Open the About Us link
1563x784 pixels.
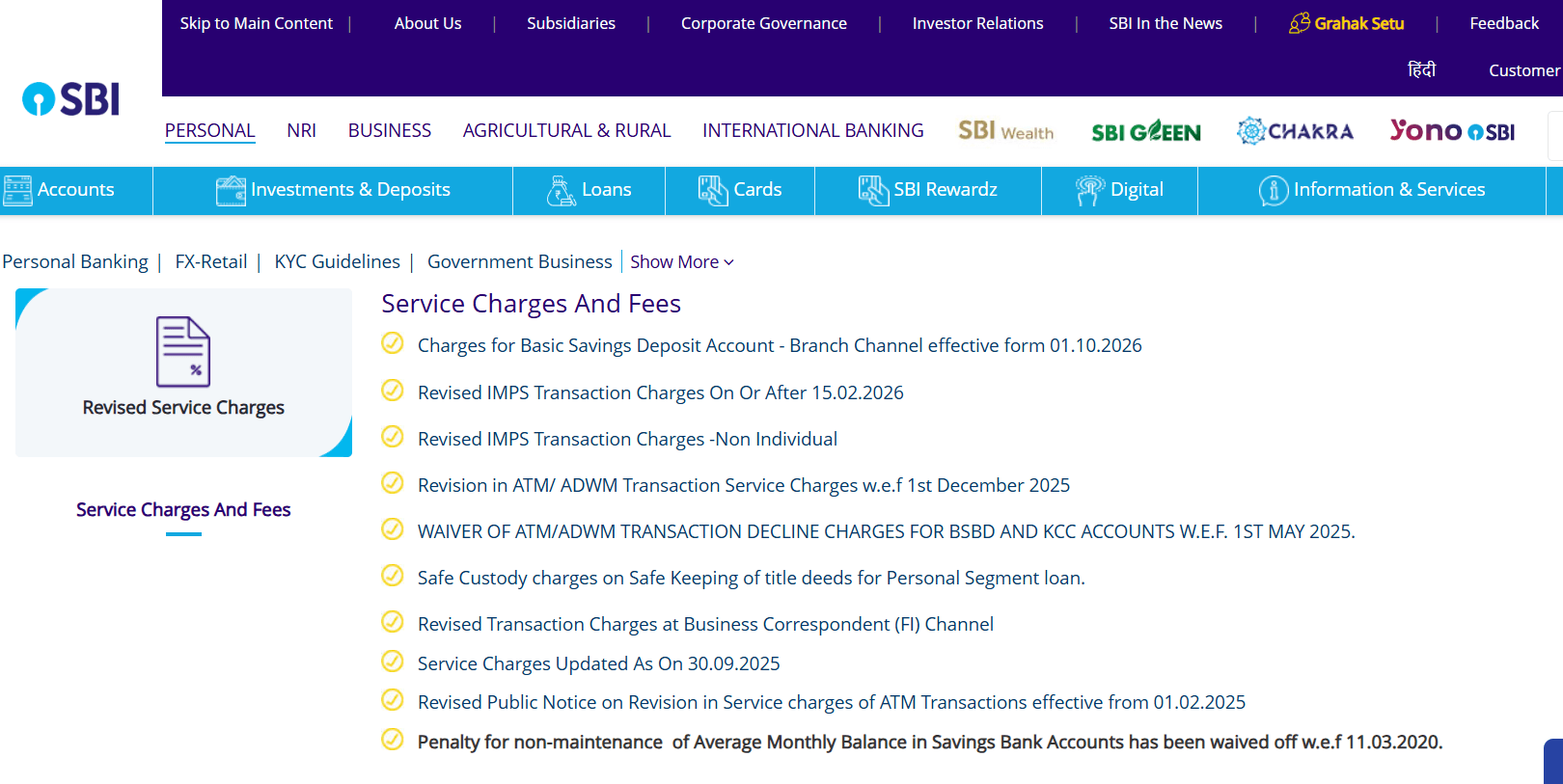pos(428,23)
